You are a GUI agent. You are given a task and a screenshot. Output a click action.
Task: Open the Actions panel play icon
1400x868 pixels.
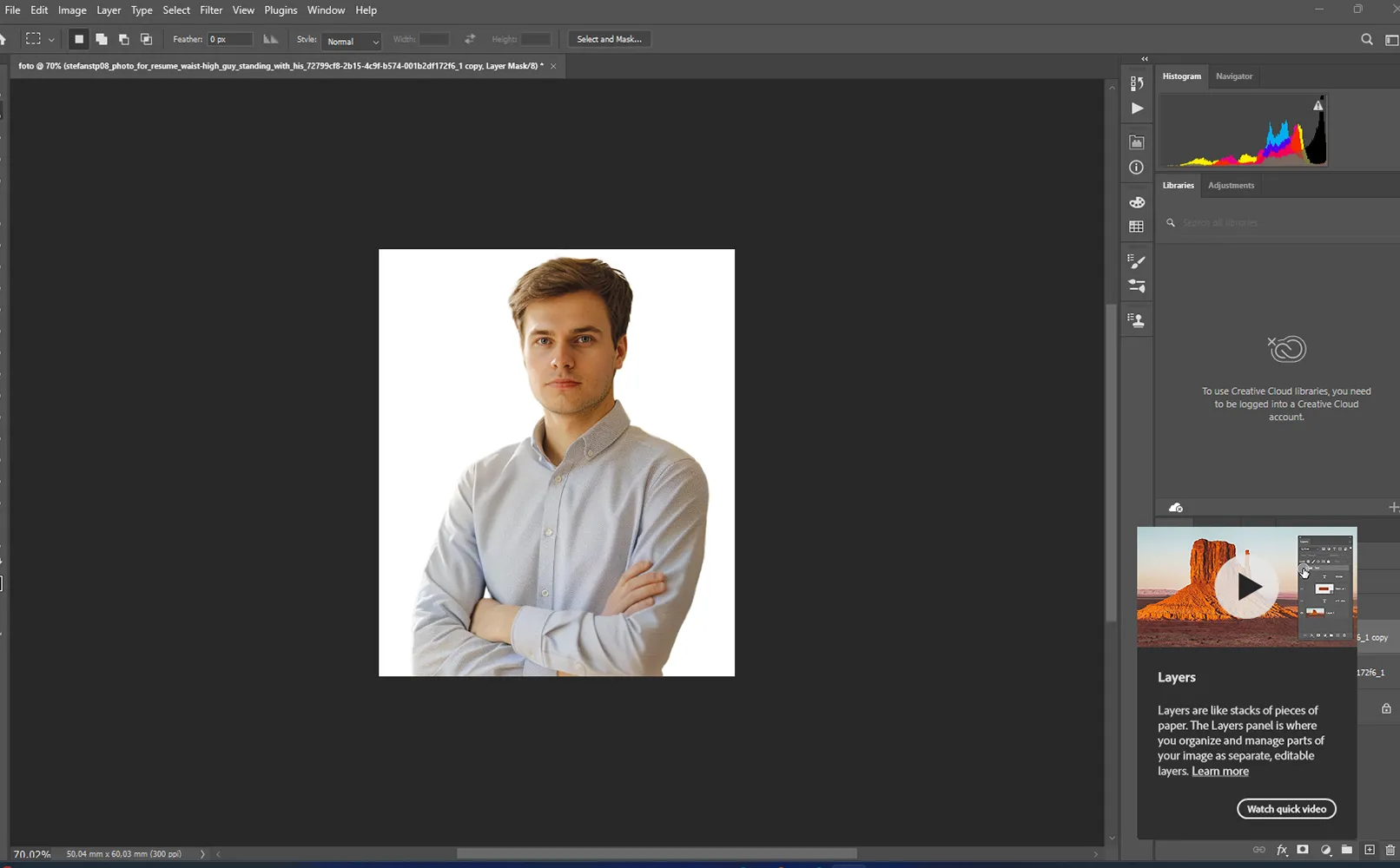point(1136,108)
